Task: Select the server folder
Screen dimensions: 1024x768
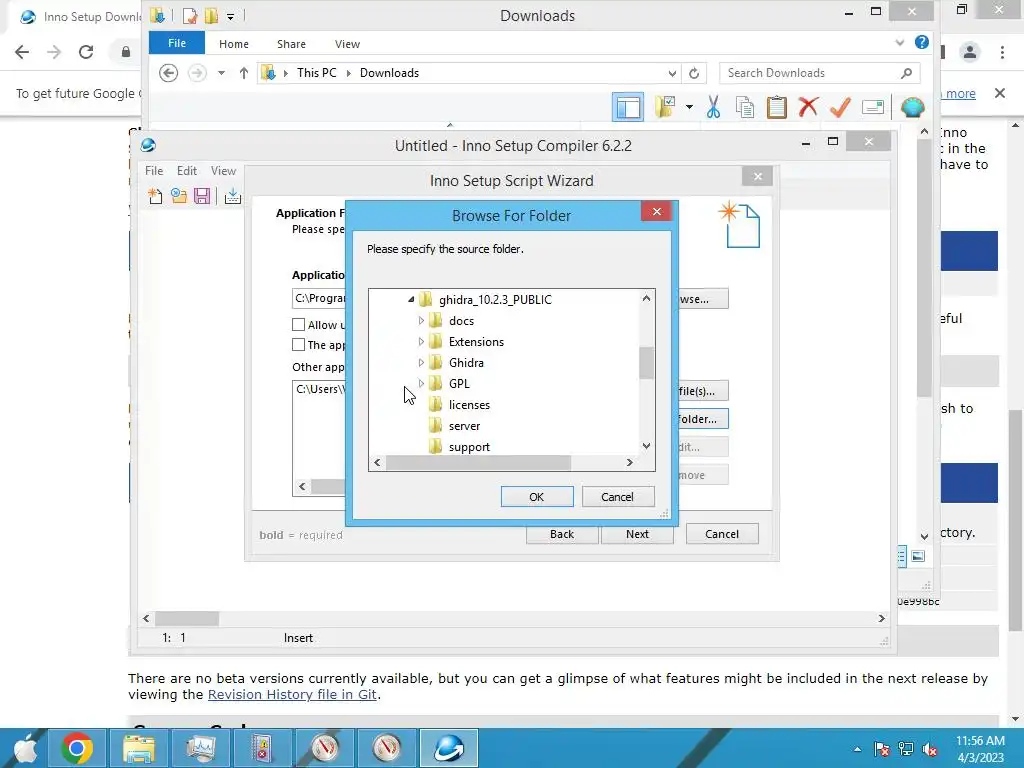Action: coord(464,426)
